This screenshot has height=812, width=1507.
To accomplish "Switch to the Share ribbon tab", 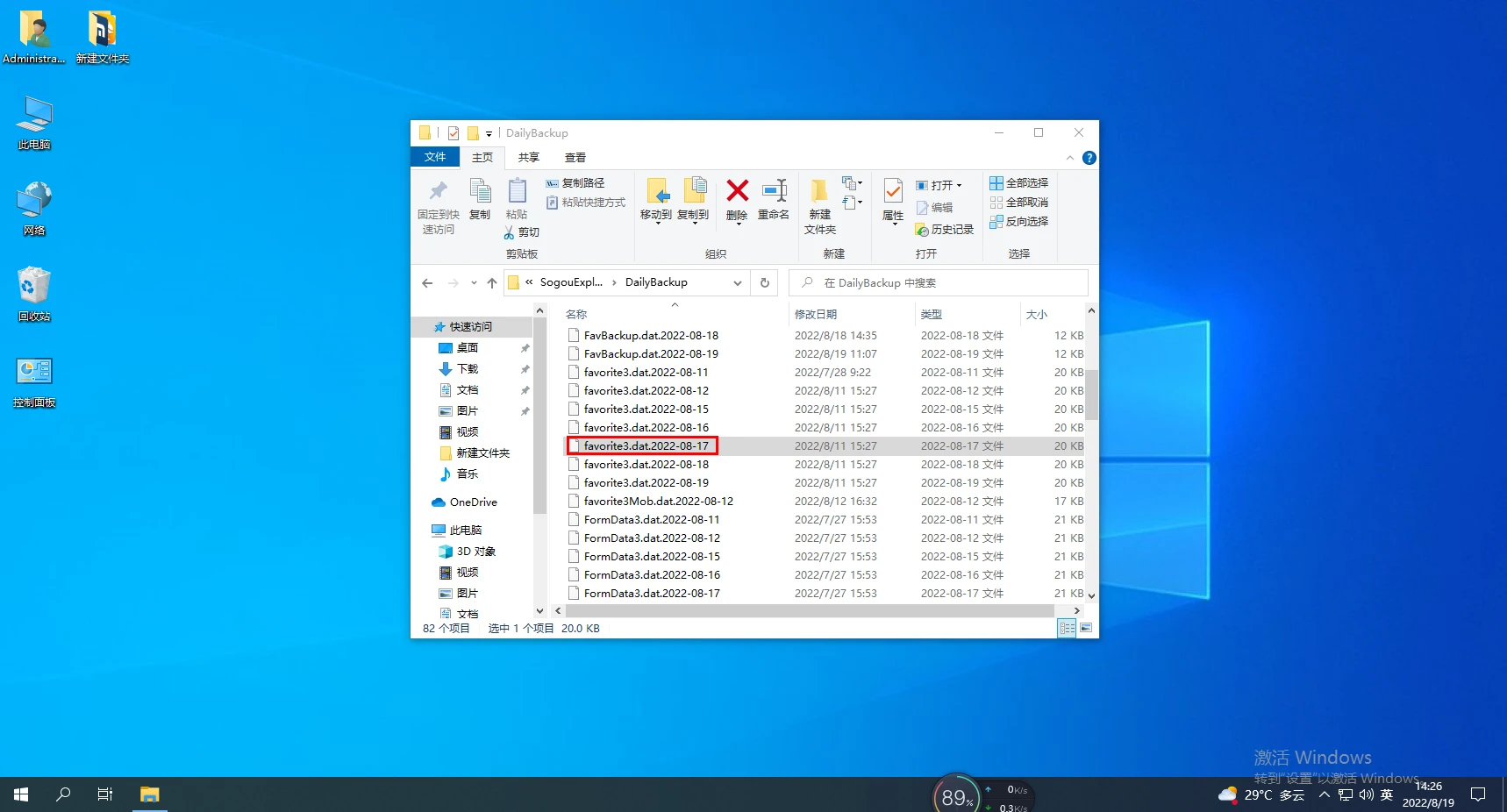I will (528, 157).
